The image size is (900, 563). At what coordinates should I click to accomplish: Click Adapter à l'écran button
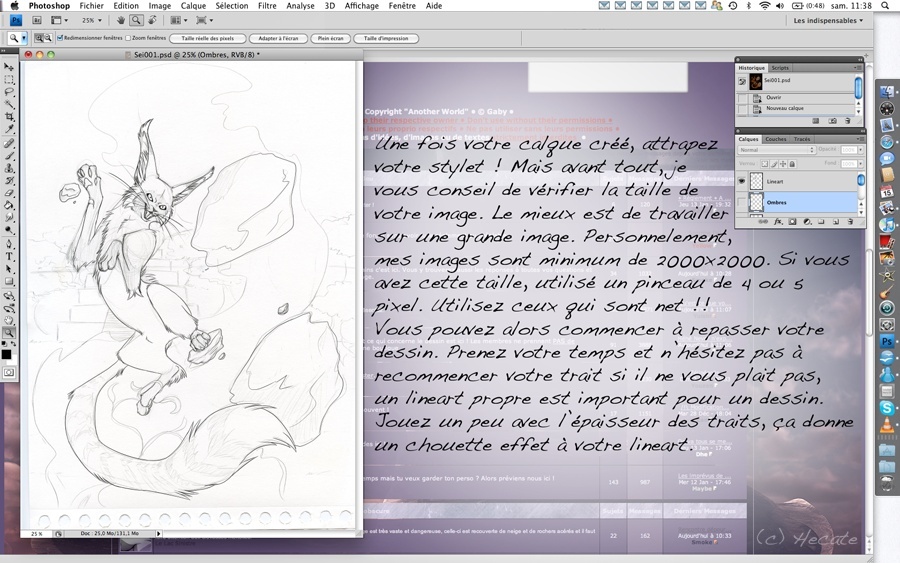278,38
